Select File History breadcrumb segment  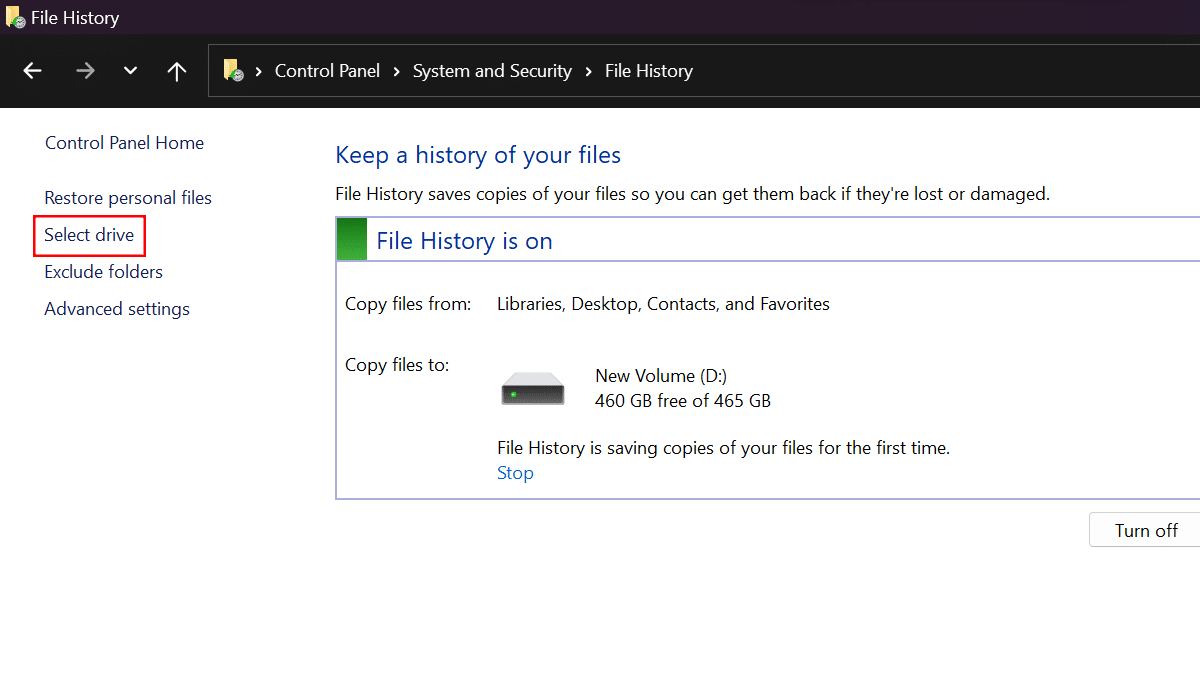[x=648, y=71]
